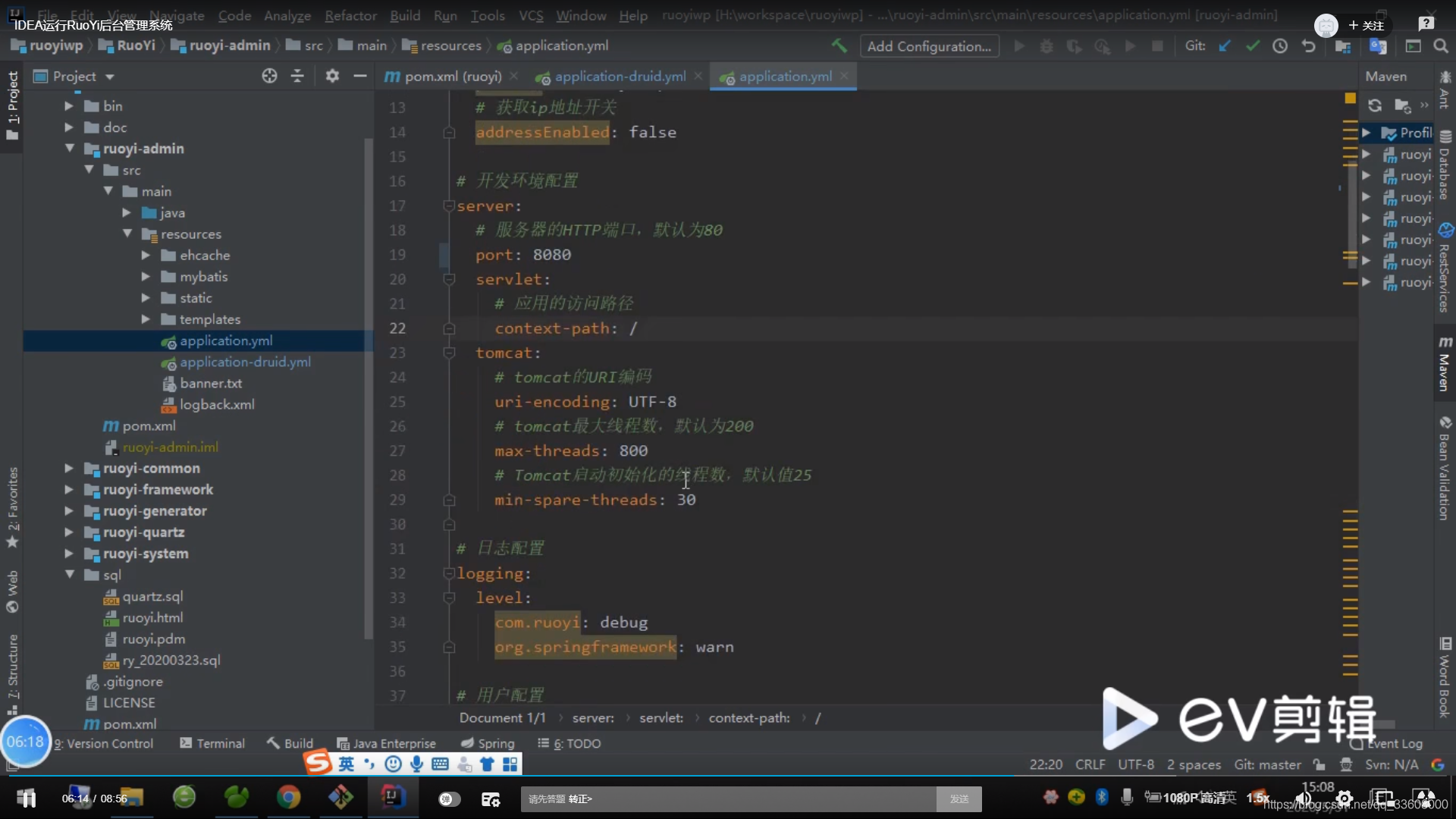Switch to pom.xml (ruoyi) tab

click(x=452, y=77)
